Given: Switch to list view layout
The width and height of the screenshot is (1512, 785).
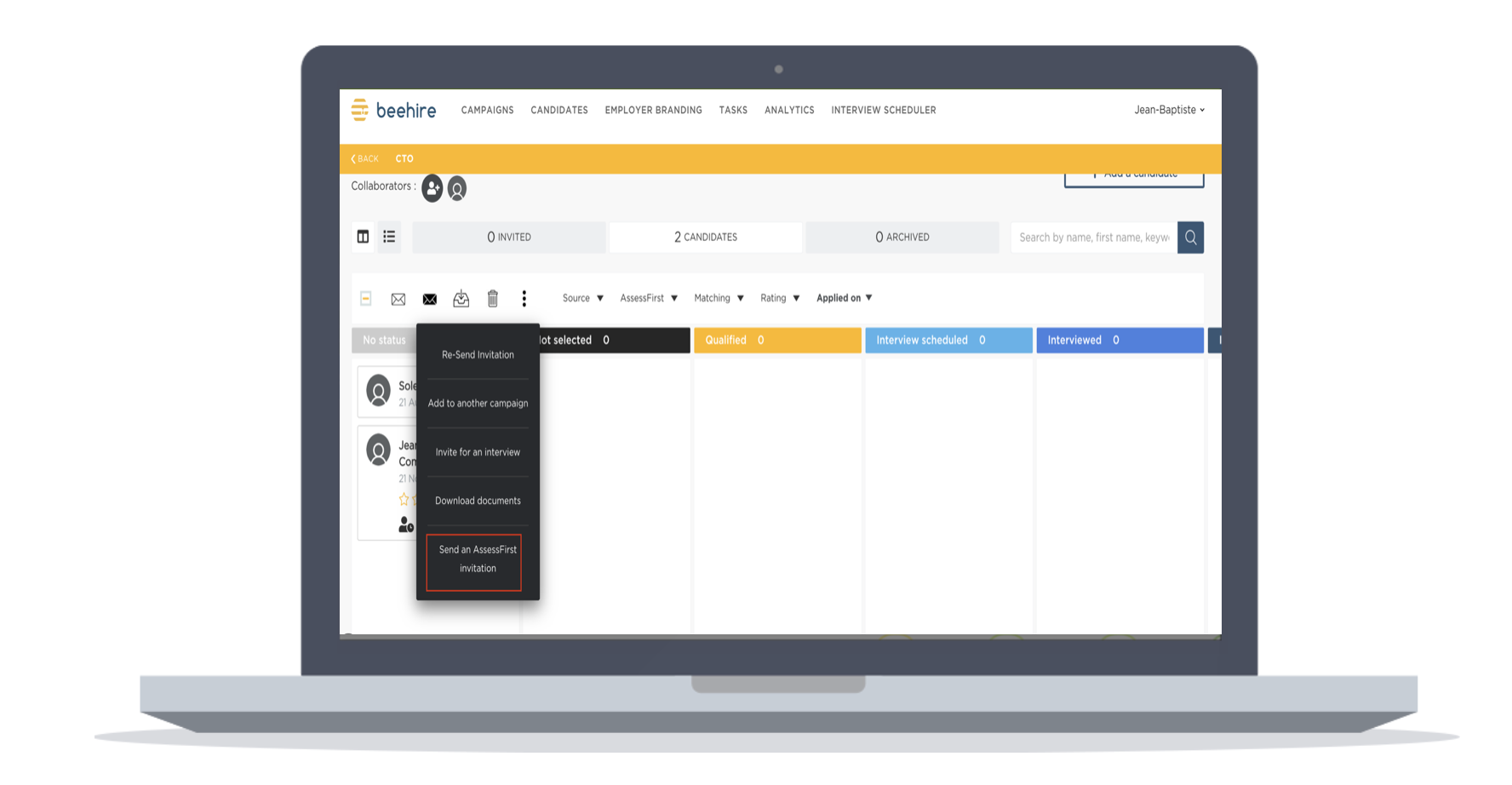Looking at the screenshot, I should [389, 237].
